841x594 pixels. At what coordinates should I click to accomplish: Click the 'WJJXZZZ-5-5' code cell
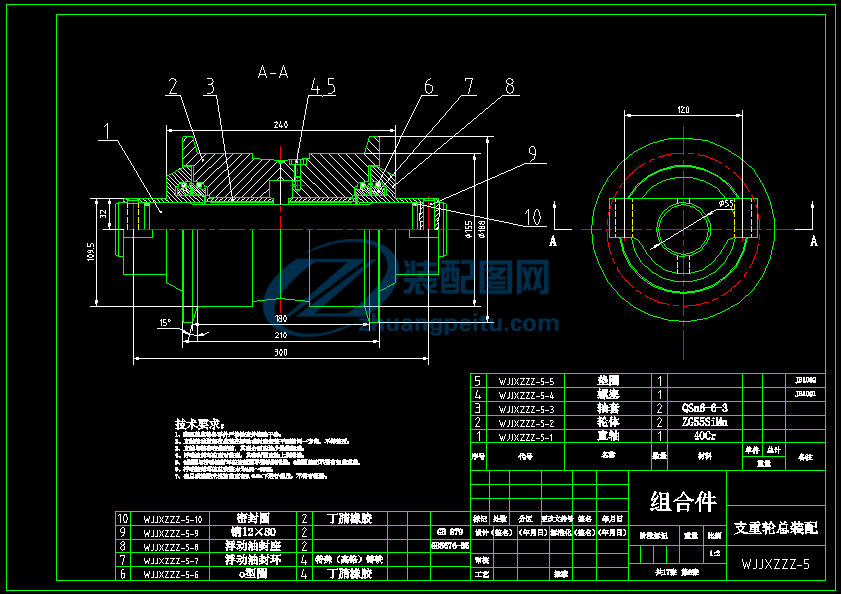point(526,382)
